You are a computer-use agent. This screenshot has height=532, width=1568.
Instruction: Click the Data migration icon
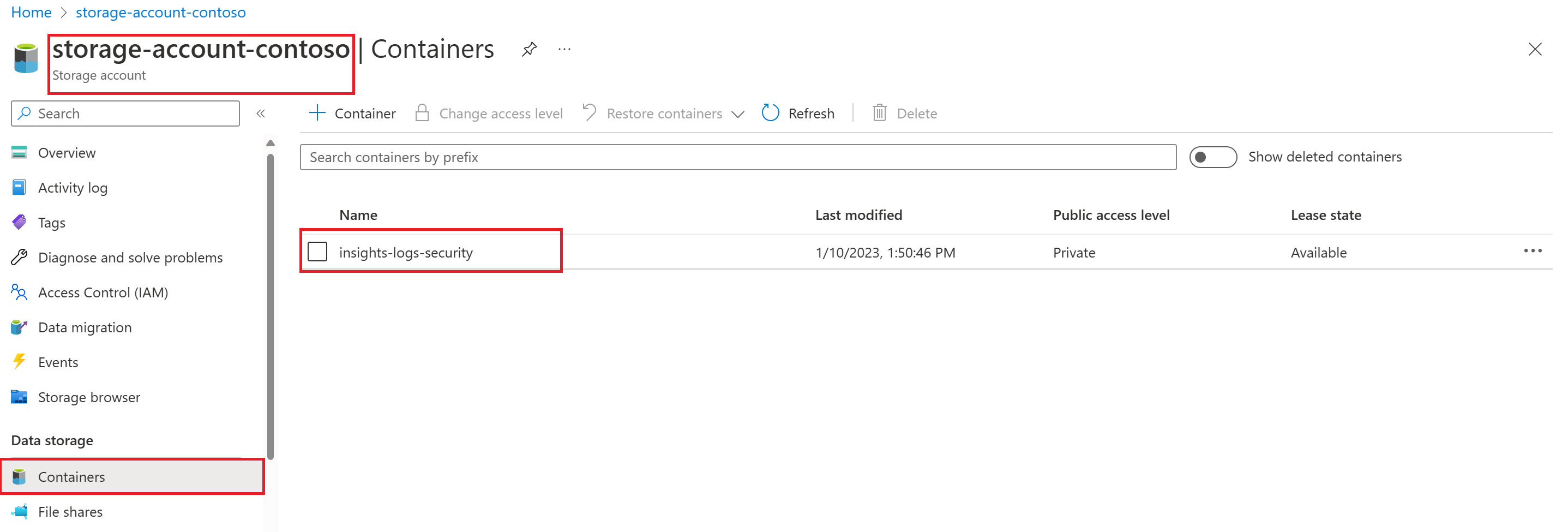coord(19,327)
